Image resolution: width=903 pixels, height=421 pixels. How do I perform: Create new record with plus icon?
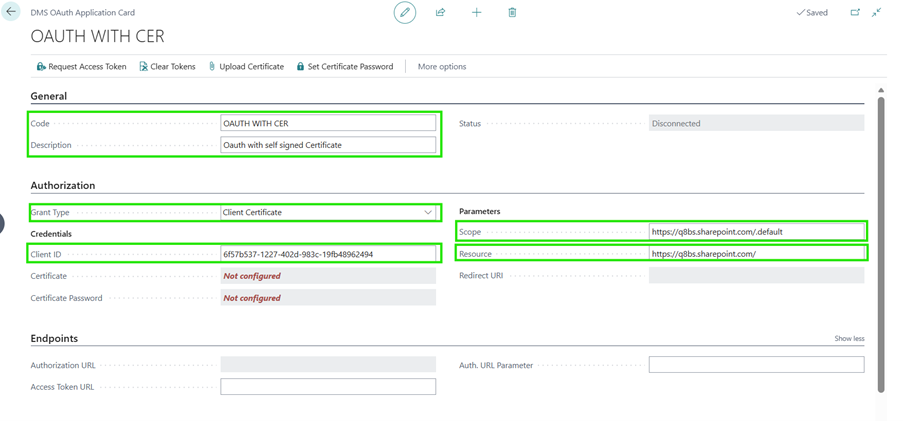click(x=476, y=12)
